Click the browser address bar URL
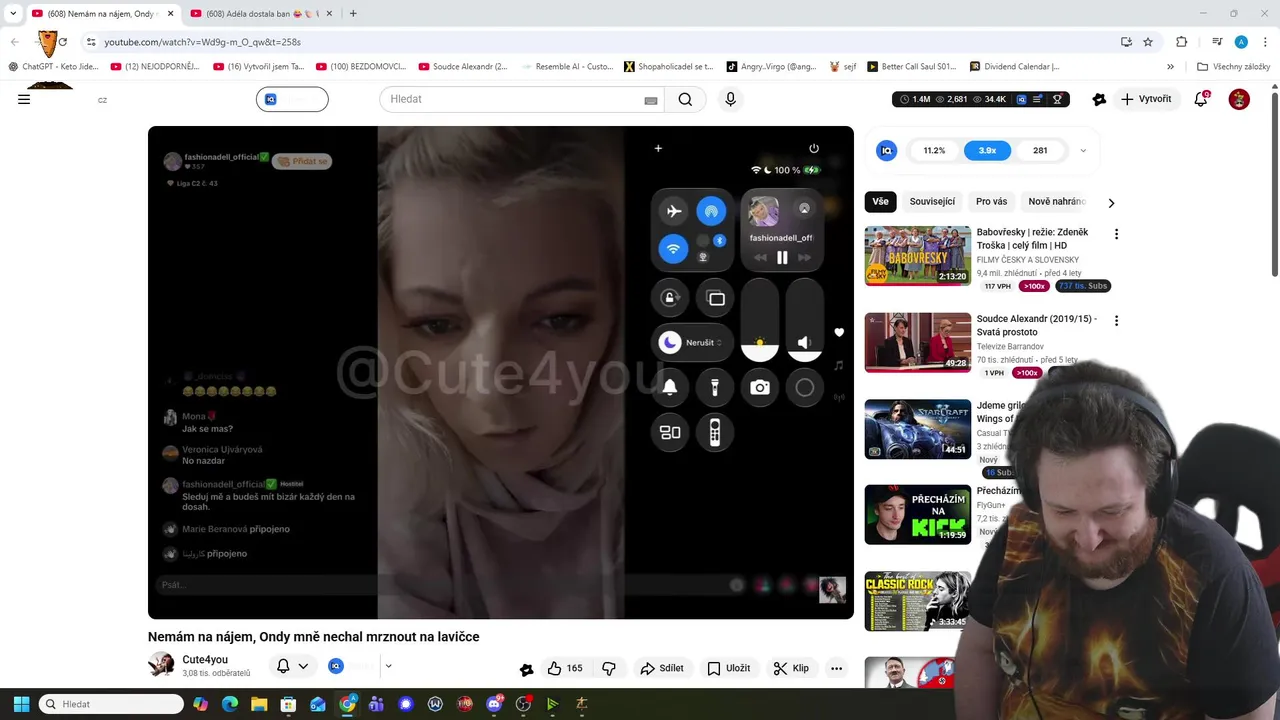This screenshot has height=720, width=1280. (203, 42)
